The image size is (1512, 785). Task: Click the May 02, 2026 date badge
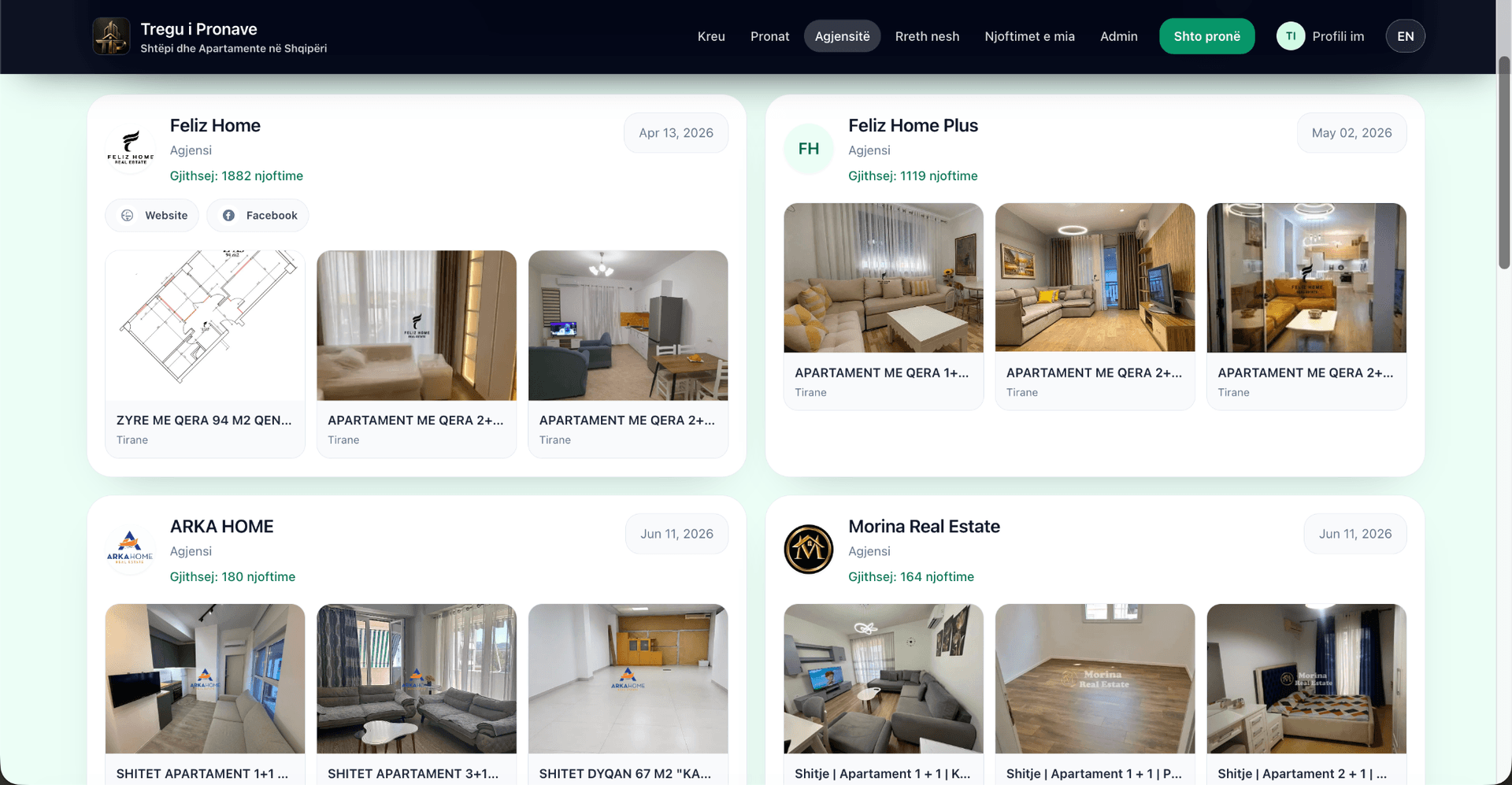click(x=1351, y=133)
